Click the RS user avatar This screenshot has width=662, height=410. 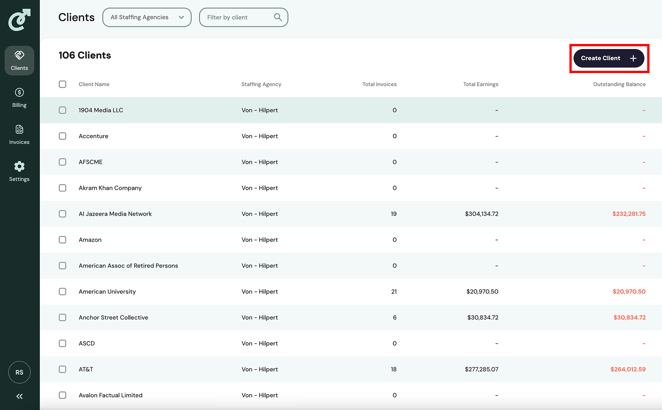[x=19, y=372]
